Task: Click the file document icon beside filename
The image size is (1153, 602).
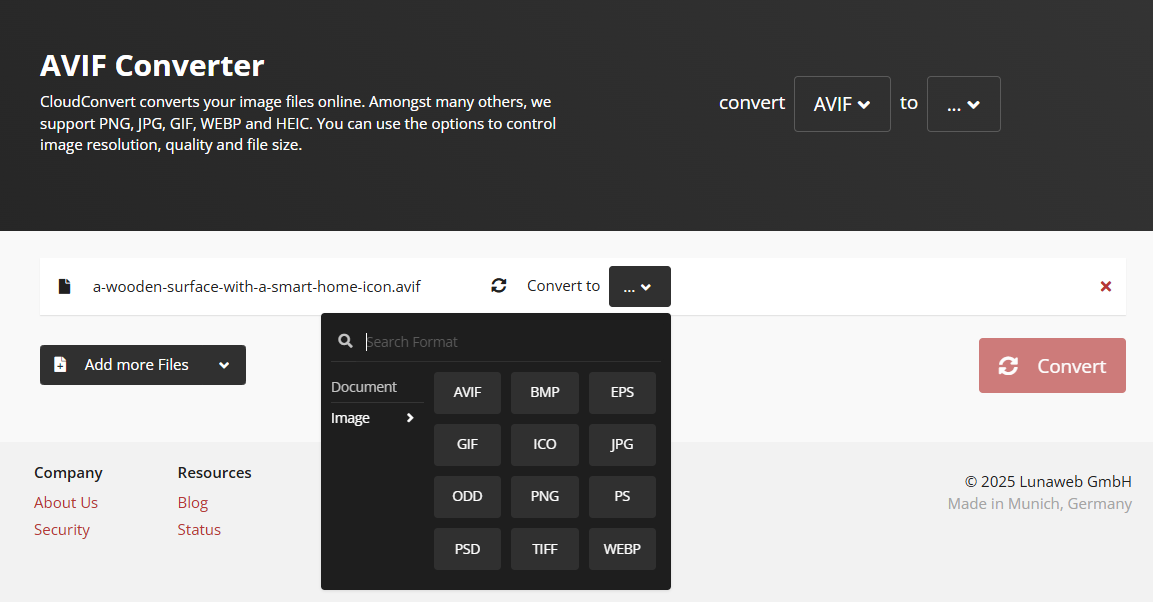Action: tap(65, 287)
